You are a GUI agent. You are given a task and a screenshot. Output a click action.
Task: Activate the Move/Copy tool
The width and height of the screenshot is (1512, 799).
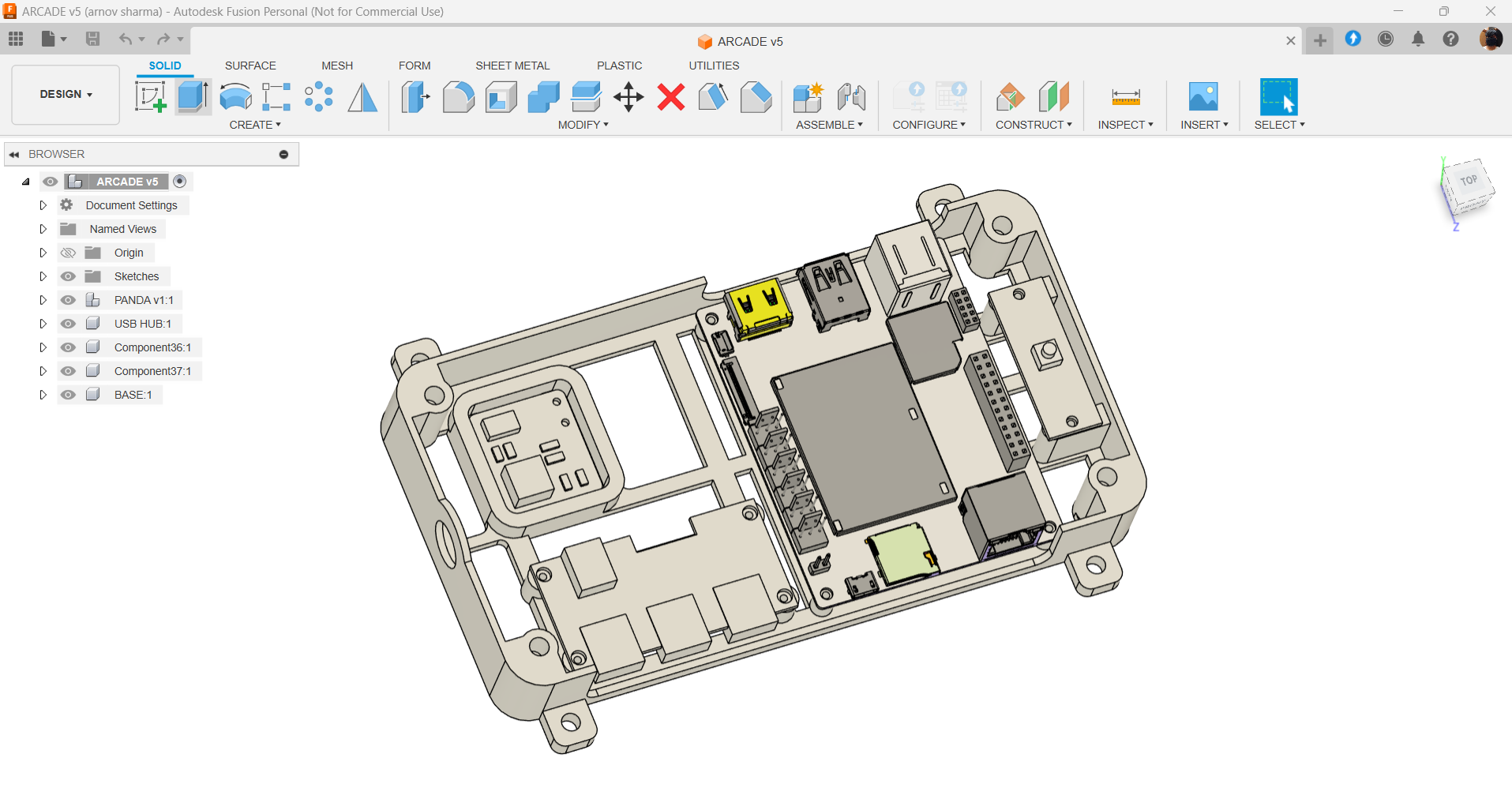(628, 97)
